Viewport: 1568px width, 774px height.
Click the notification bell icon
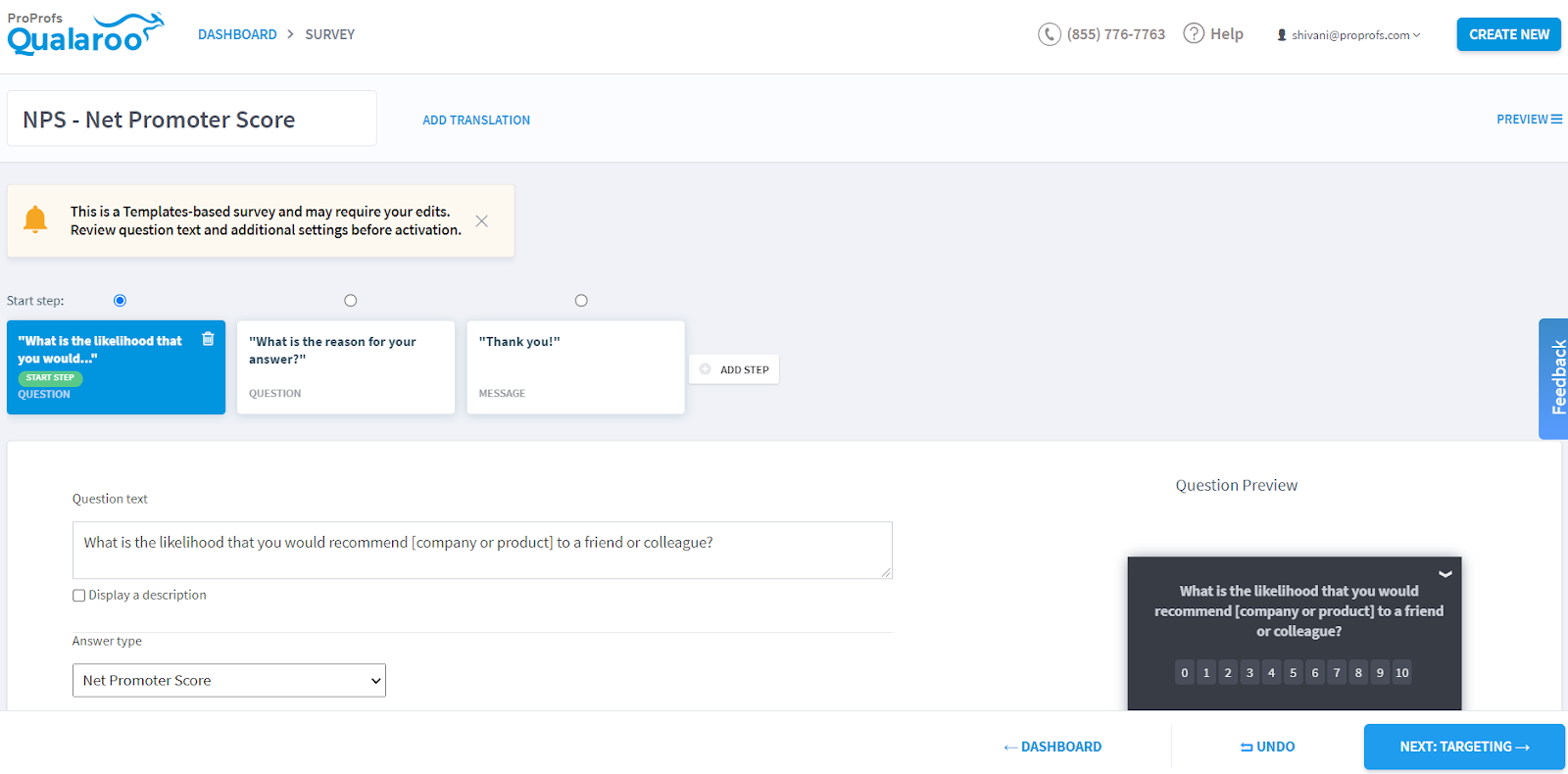[x=35, y=219]
